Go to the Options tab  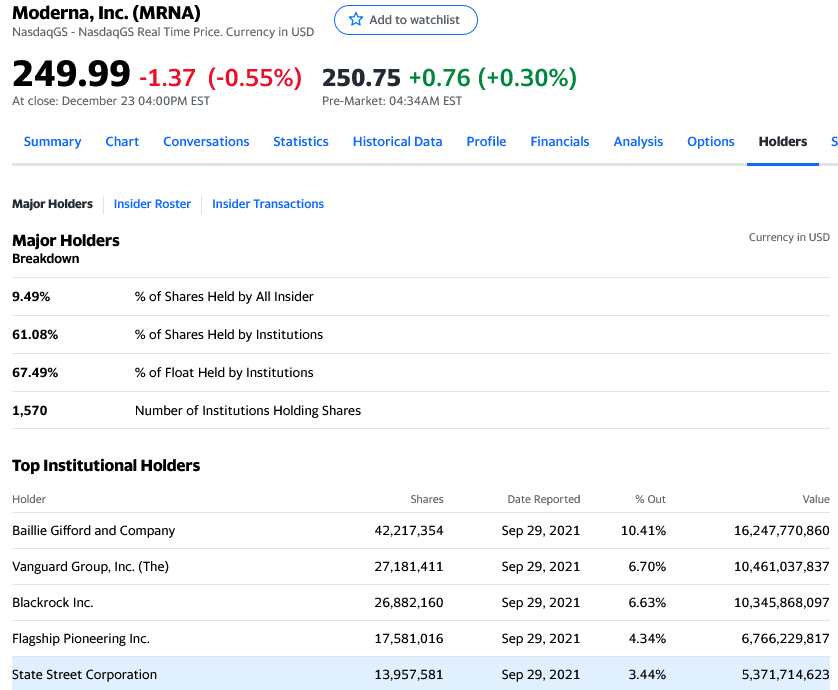coord(711,142)
